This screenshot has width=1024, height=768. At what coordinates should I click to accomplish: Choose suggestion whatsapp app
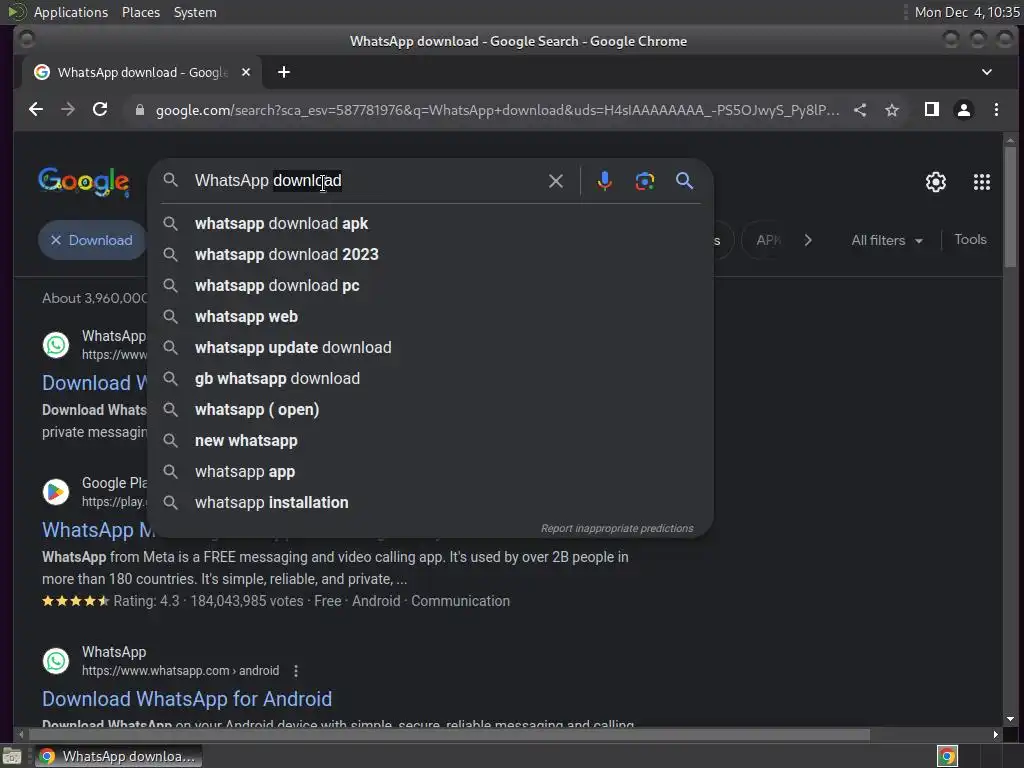(x=431, y=472)
